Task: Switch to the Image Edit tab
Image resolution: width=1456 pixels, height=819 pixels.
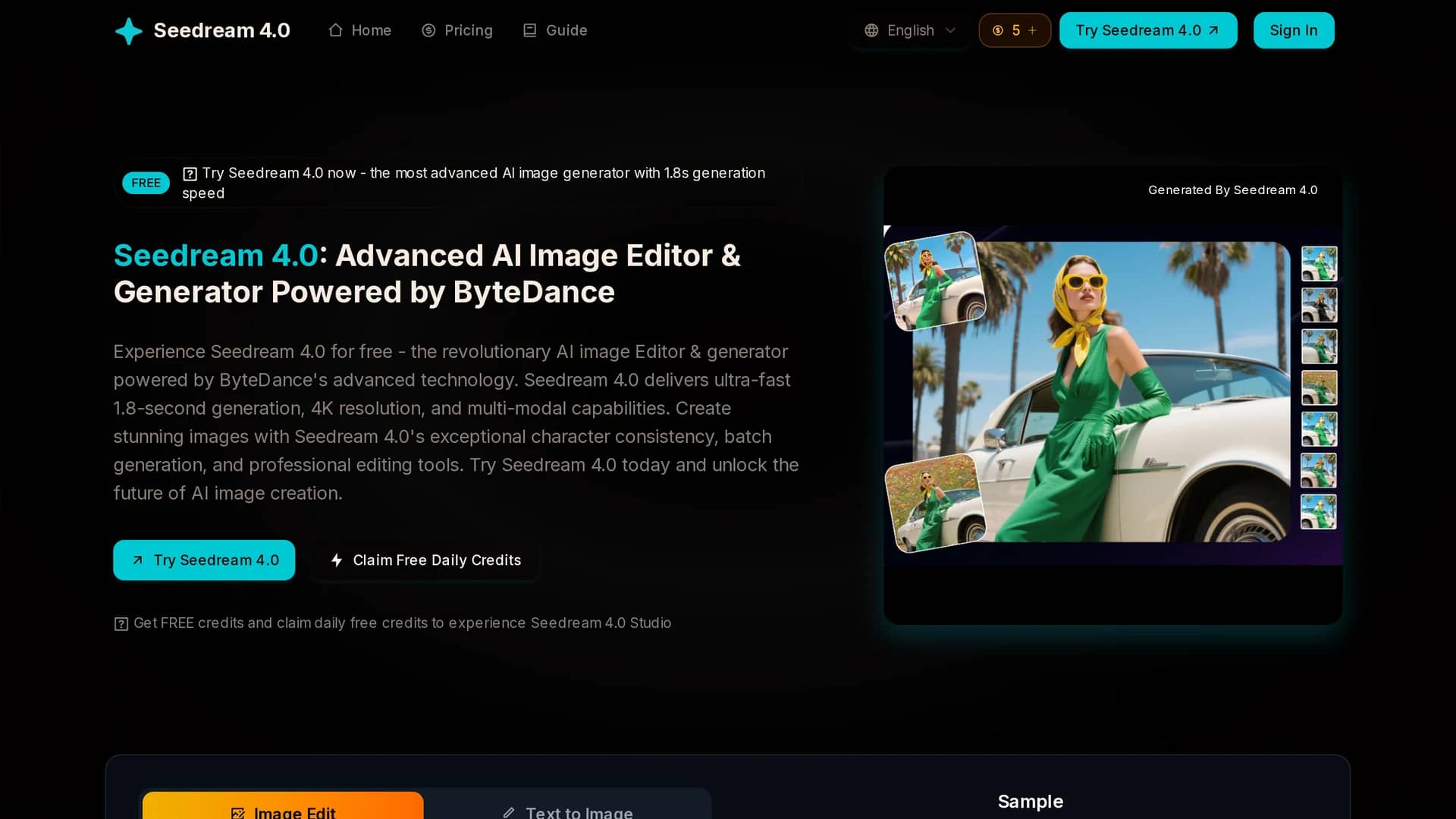Action: (283, 805)
